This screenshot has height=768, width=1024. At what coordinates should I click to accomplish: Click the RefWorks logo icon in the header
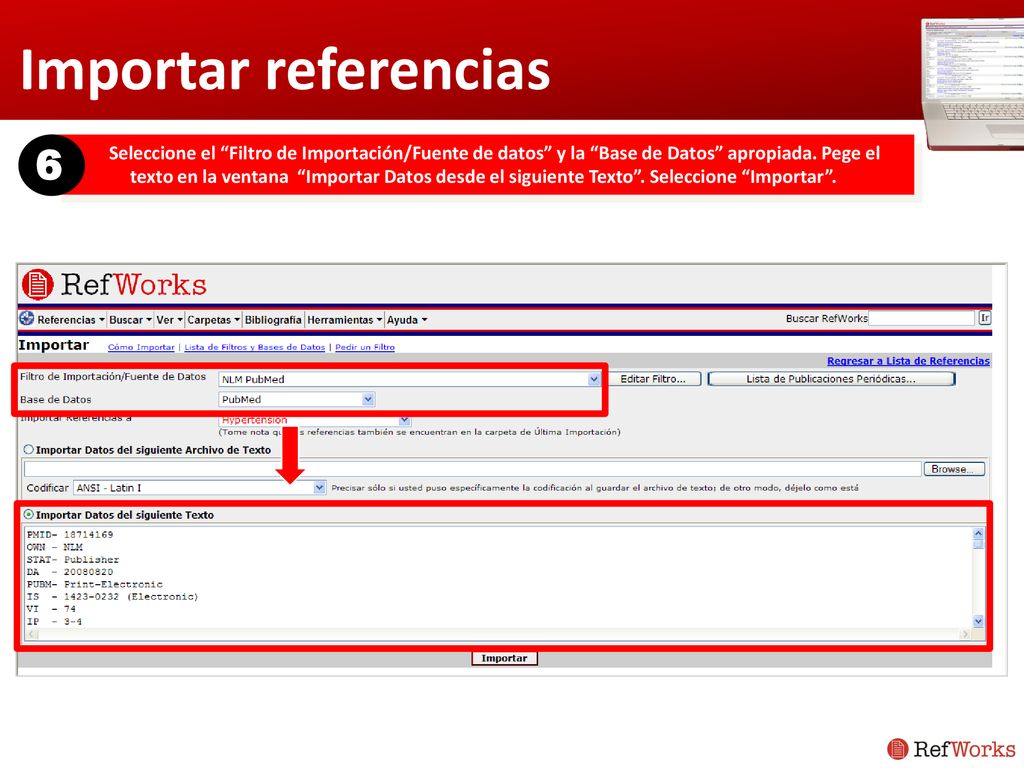[37, 284]
